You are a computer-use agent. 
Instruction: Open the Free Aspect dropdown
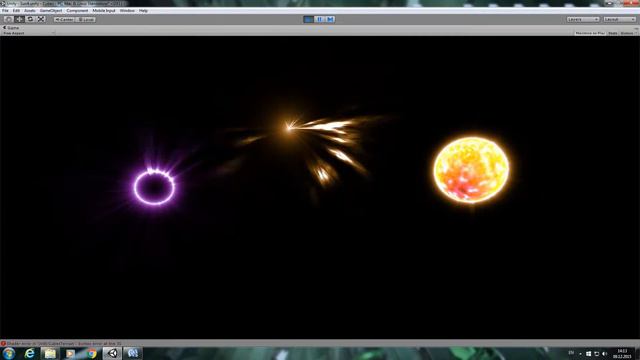(28, 33)
